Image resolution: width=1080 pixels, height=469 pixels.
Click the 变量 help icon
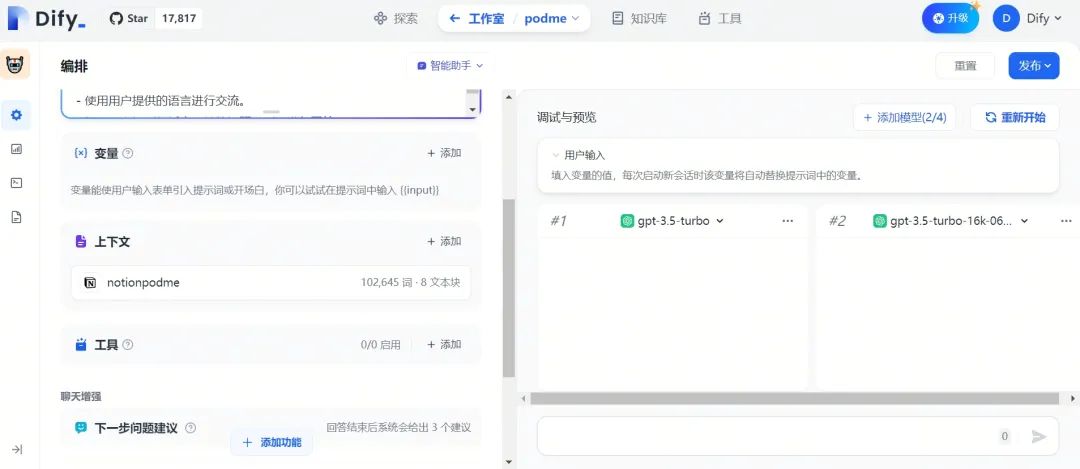click(x=127, y=154)
